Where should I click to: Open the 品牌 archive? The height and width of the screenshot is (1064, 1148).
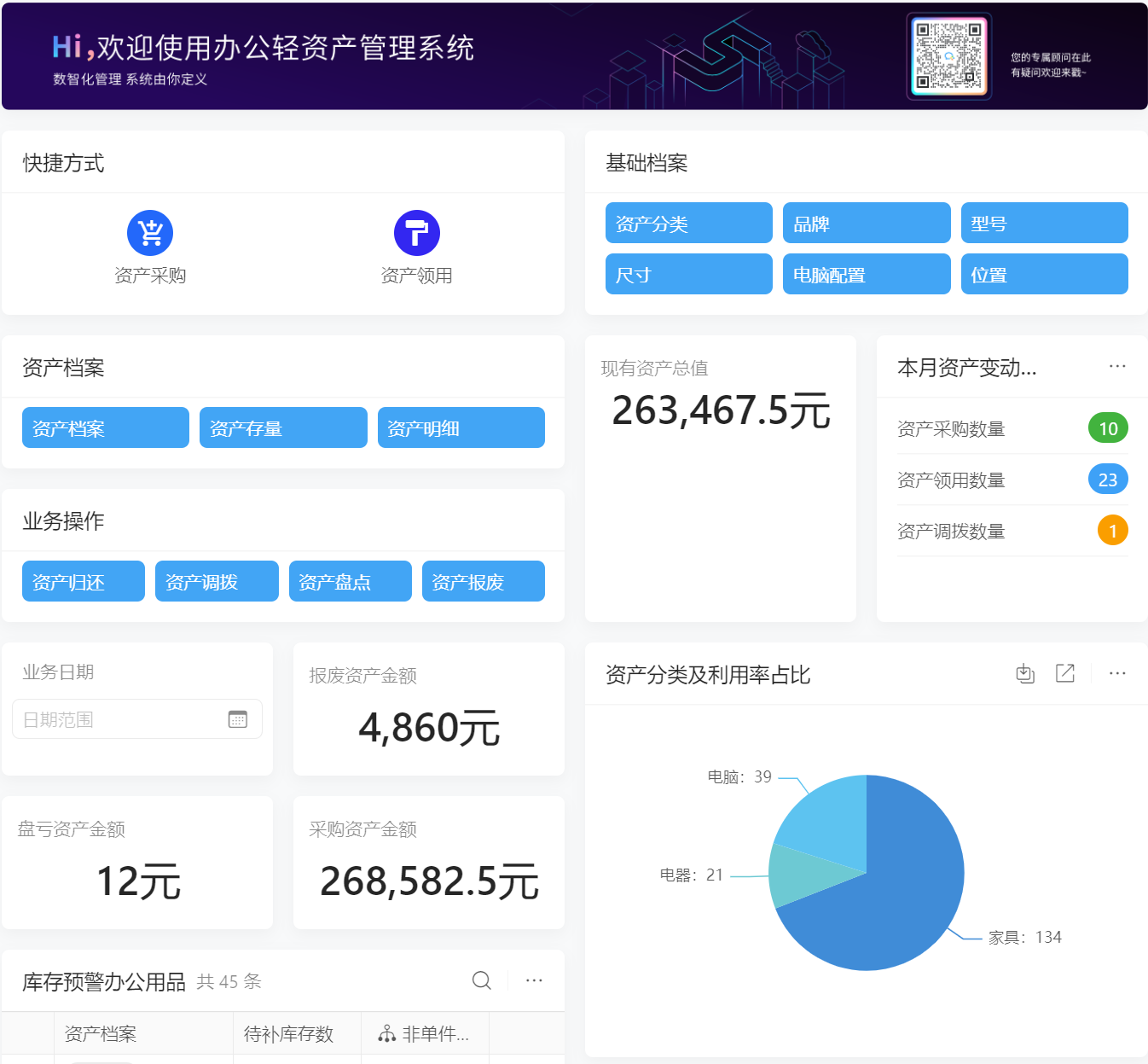[x=866, y=223]
